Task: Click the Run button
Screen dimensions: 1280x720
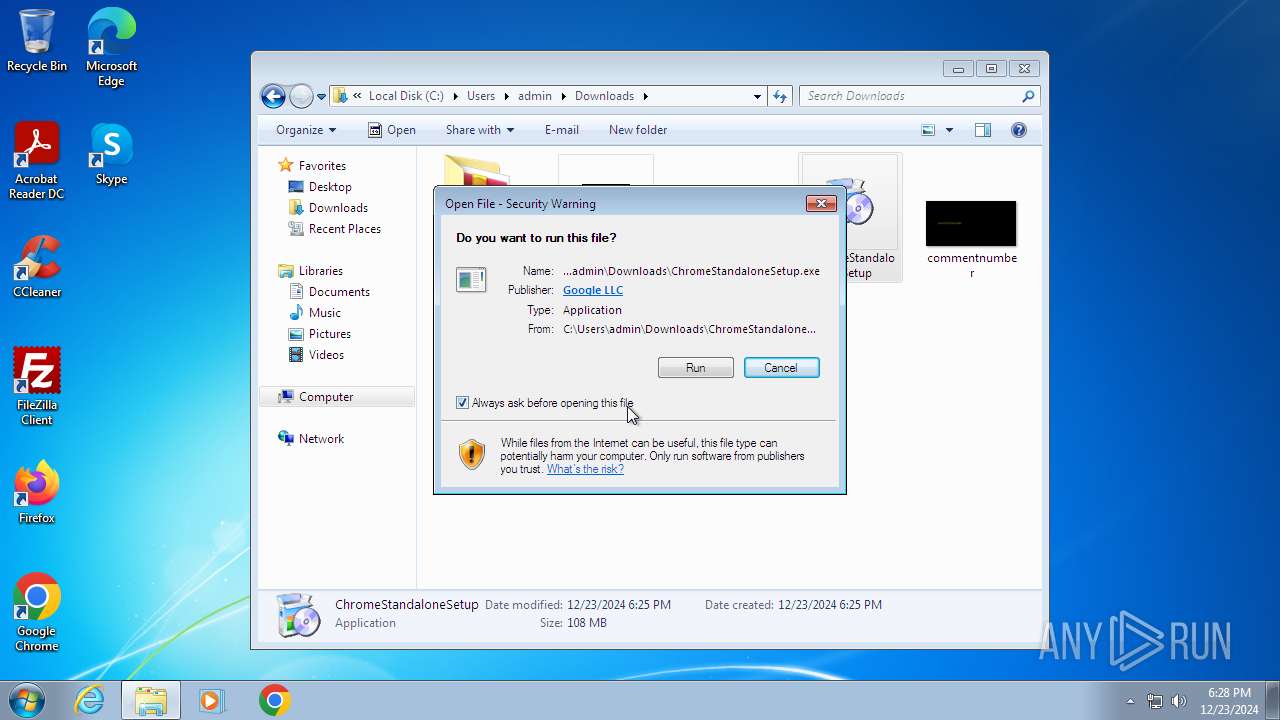Action: tap(696, 368)
